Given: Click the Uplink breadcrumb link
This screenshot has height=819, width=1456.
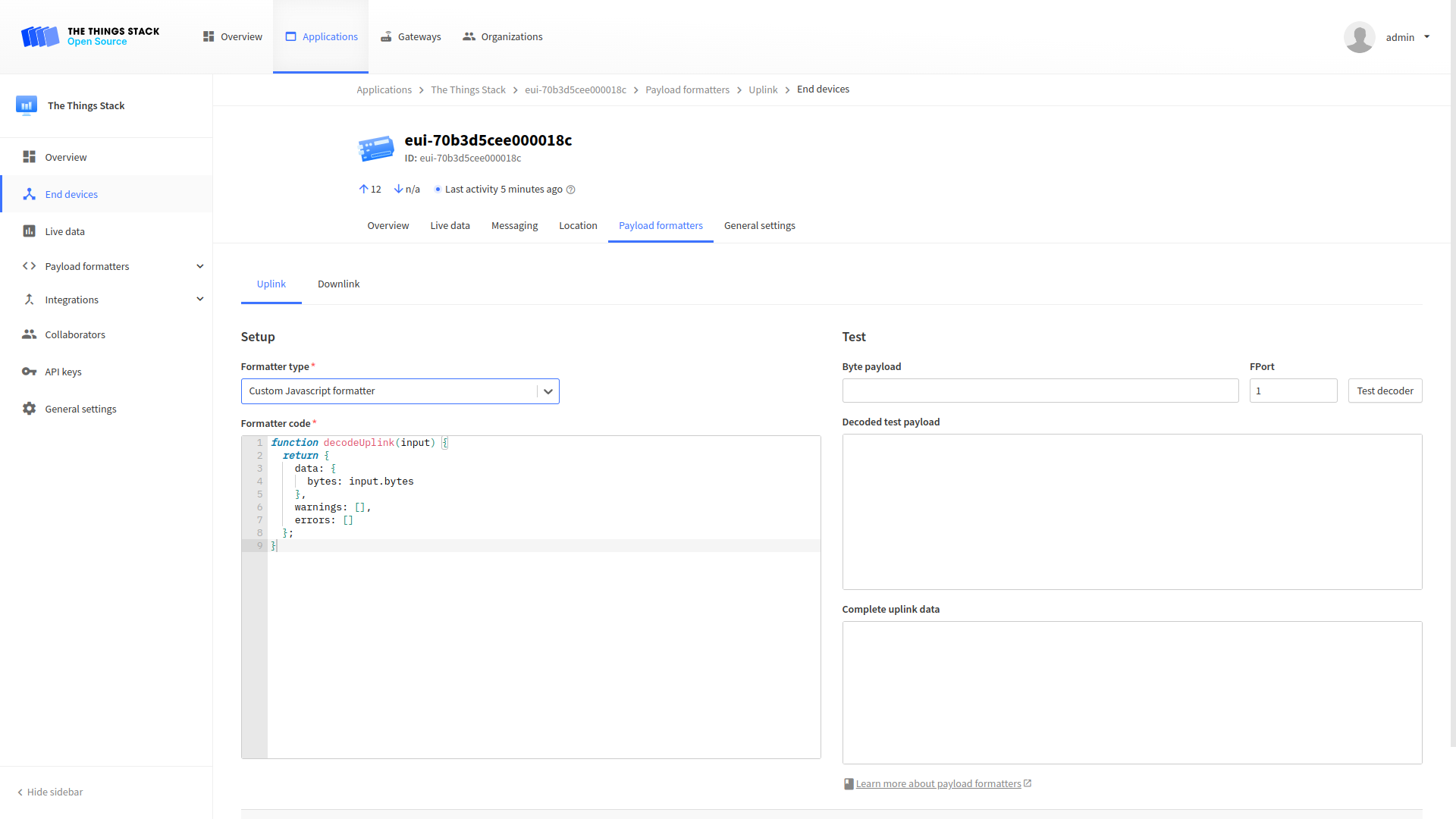Looking at the screenshot, I should 763,89.
